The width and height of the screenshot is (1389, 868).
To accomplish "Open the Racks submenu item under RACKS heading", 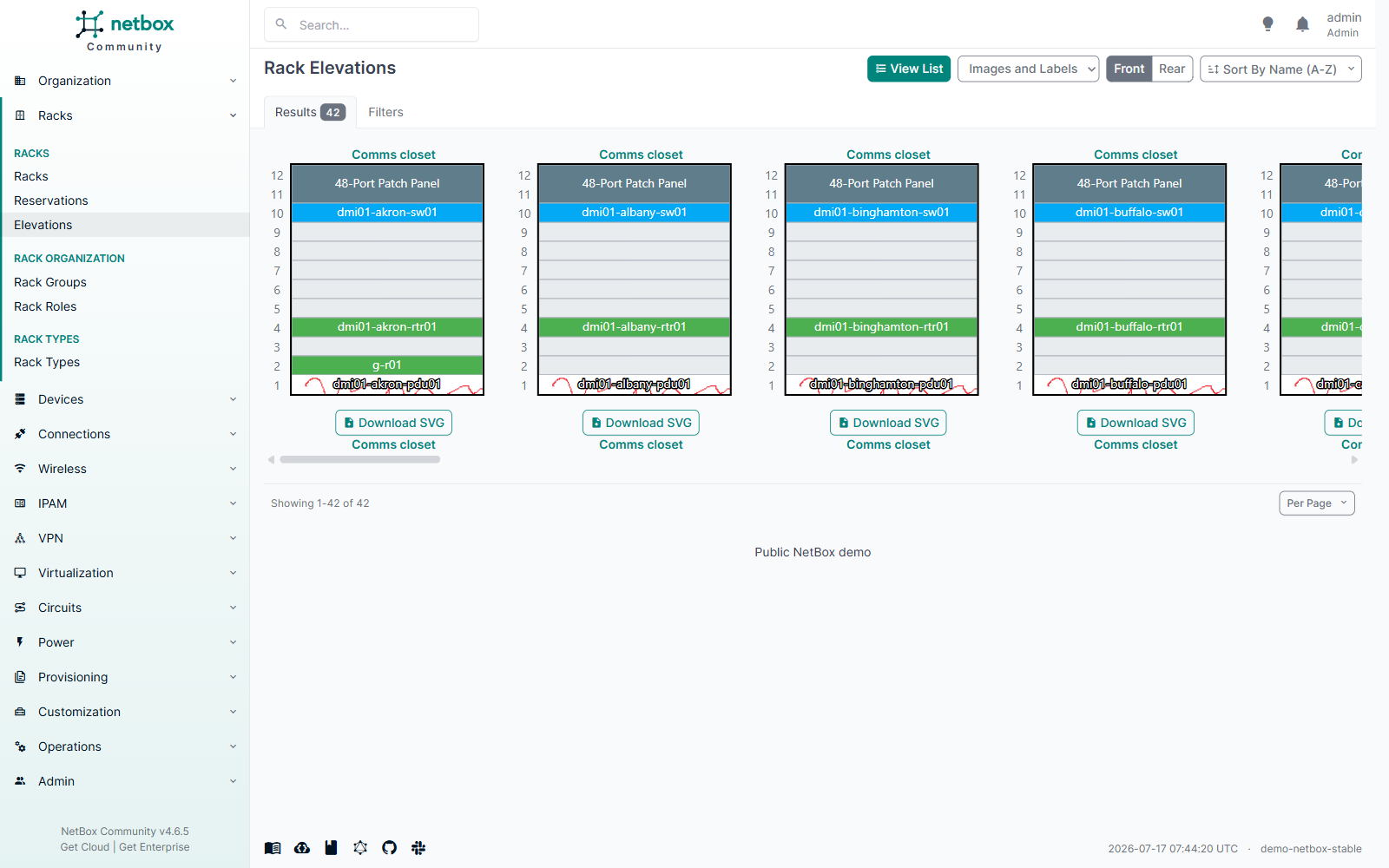I will (x=31, y=176).
